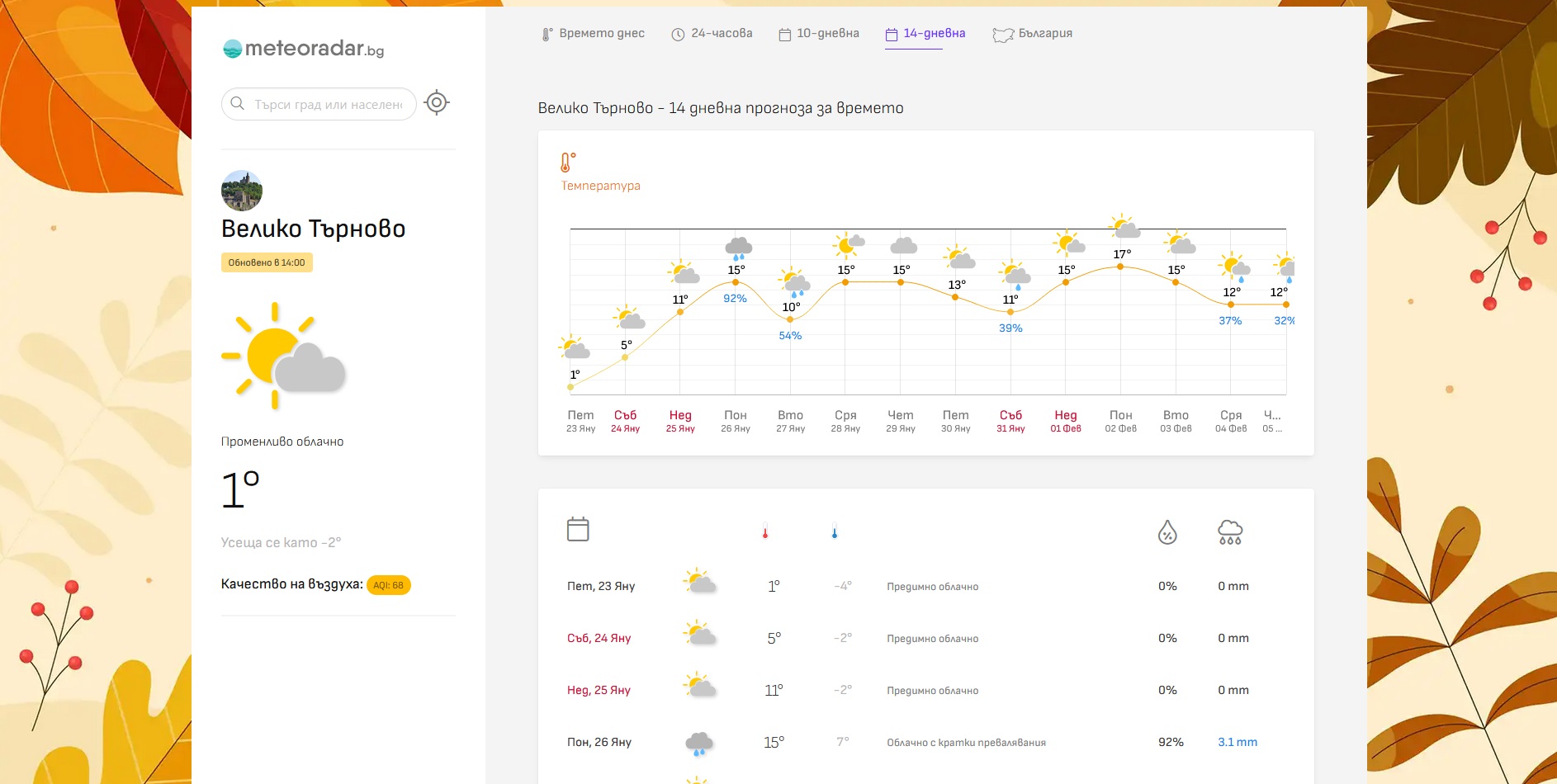Switch to the 24-часова forecast tab

coord(712,34)
